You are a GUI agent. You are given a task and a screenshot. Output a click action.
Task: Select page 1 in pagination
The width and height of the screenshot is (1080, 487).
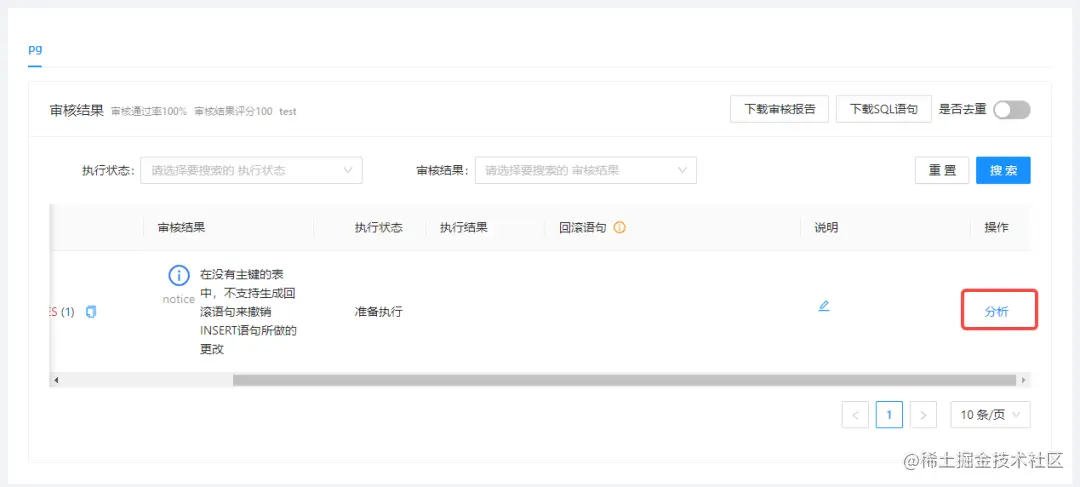tap(889, 415)
